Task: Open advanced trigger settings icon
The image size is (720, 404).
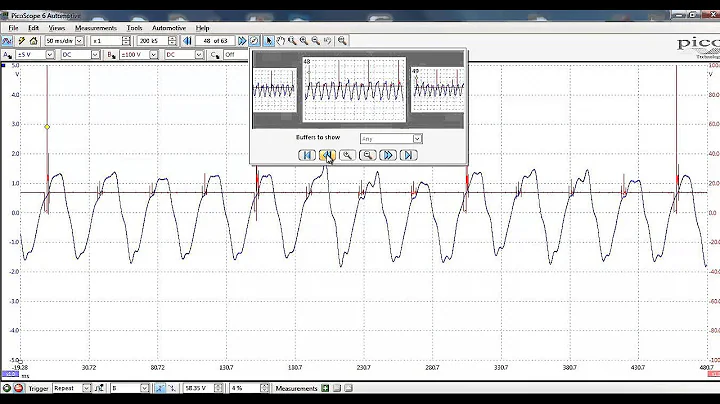Action: (99, 388)
